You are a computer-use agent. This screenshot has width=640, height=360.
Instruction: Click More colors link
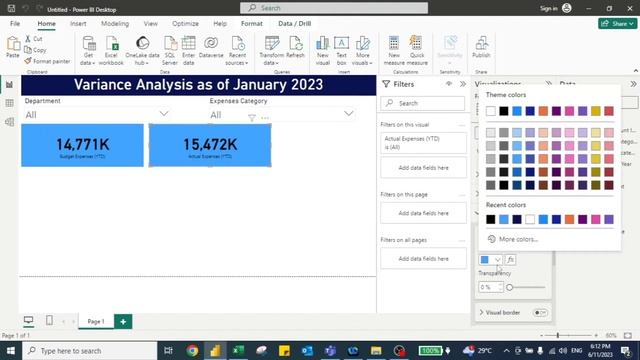[x=513, y=239]
